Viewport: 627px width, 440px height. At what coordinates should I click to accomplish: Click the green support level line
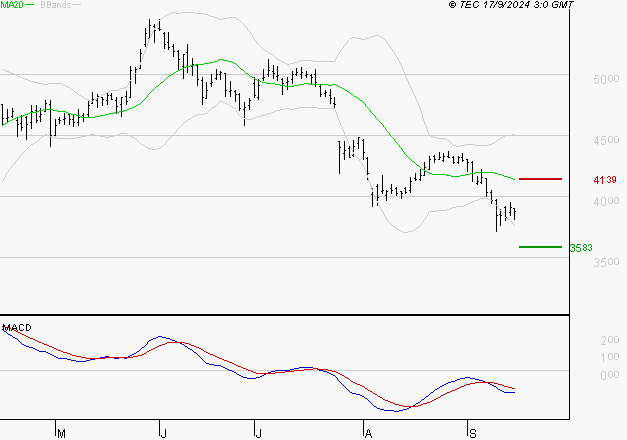540,247
